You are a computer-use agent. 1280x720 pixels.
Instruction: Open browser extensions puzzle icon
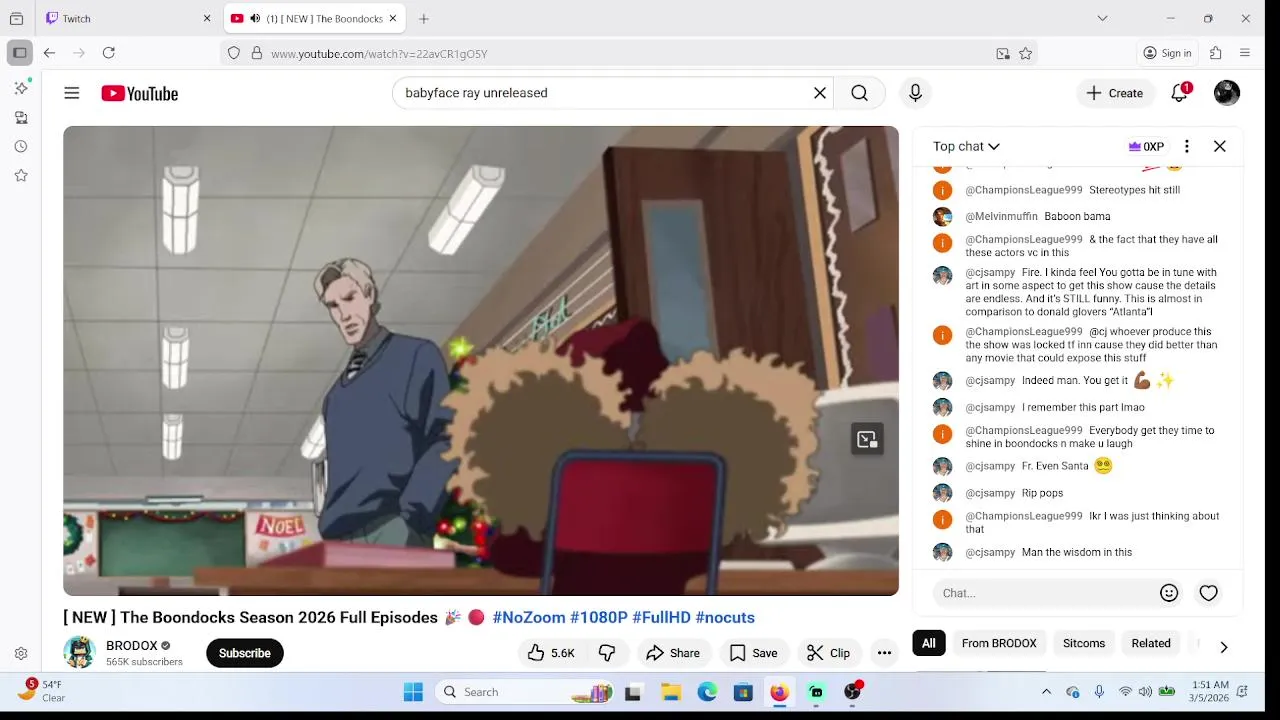pyautogui.click(x=1216, y=53)
